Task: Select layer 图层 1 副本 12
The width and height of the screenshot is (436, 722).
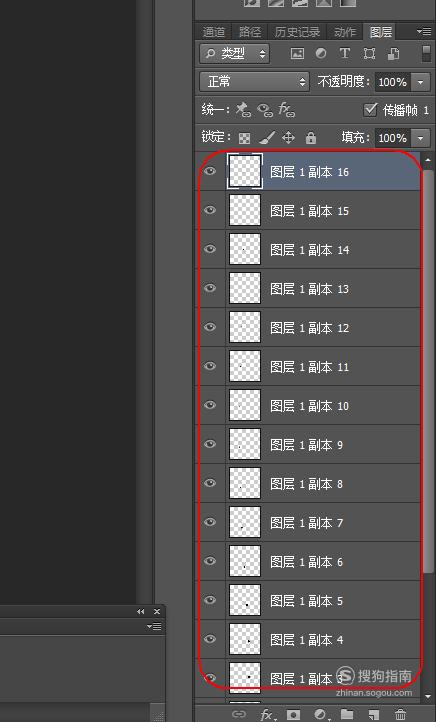Action: [x=309, y=327]
